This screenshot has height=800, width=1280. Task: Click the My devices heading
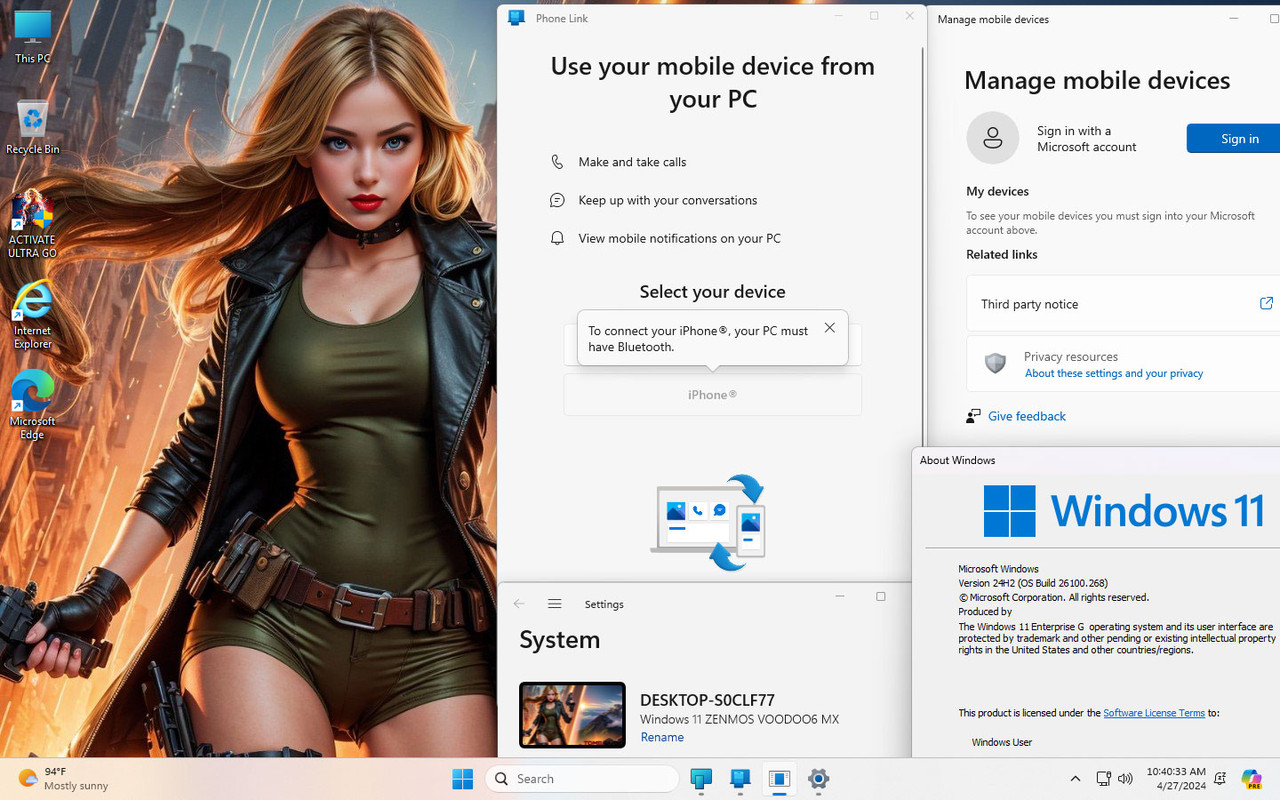pyautogui.click(x=997, y=191)
